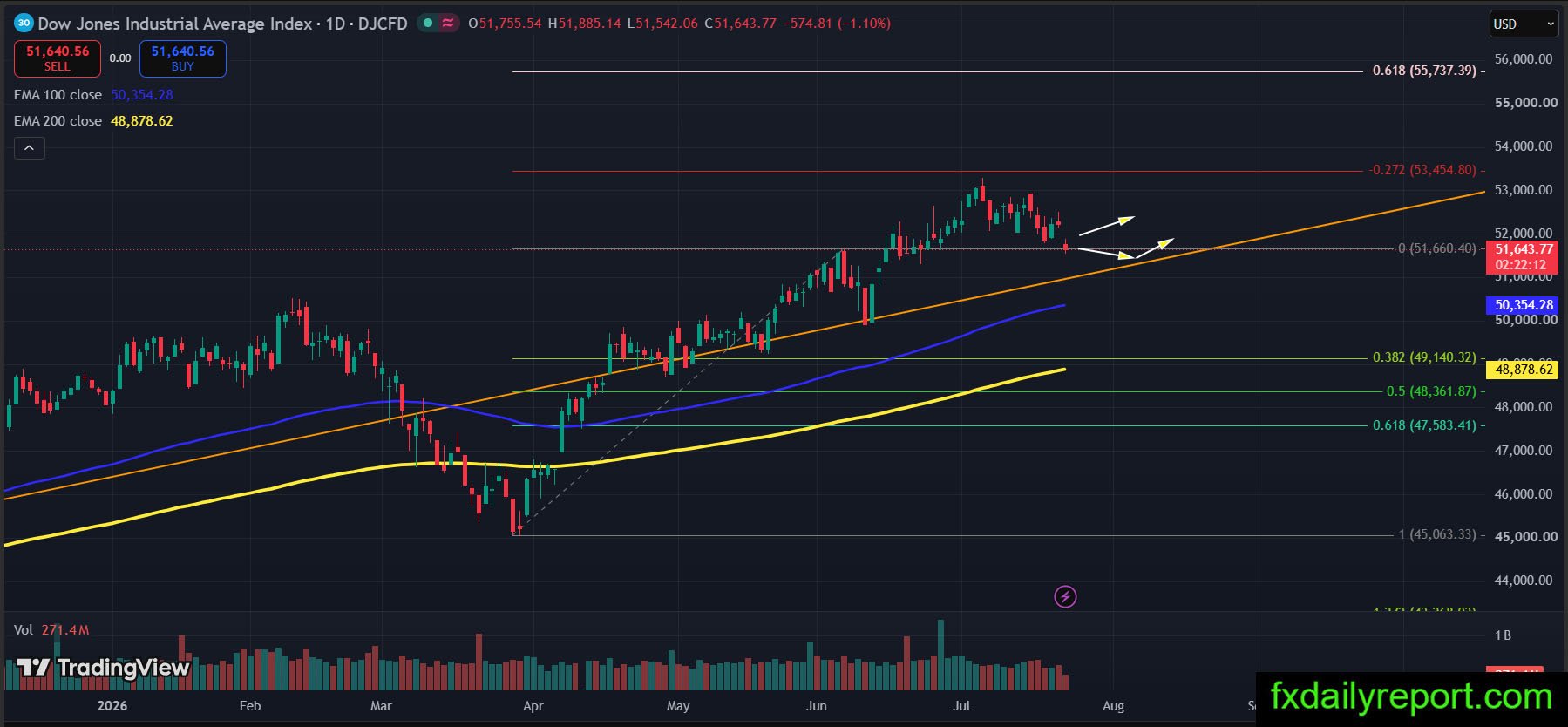This screenshot has height=727, width=1568.
Task: Click the green market status dot
Action: (427, 24)
